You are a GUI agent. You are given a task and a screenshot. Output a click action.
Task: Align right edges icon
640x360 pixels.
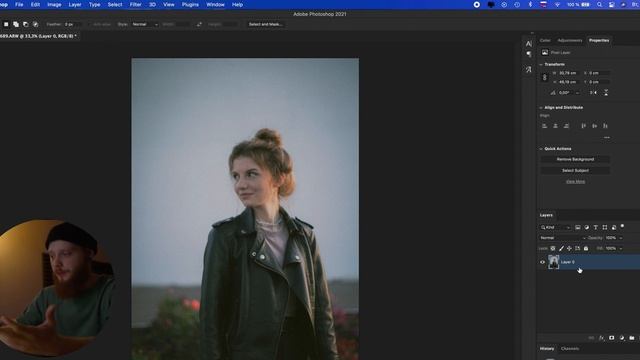(567, 126)
